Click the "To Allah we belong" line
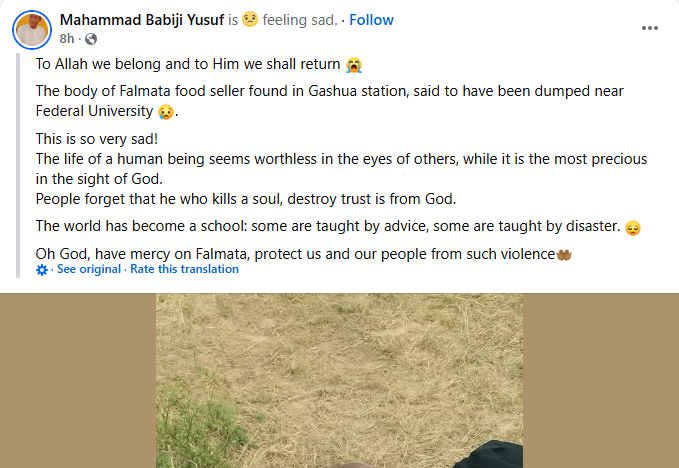 pyautogui.click(x=189, y=65)
